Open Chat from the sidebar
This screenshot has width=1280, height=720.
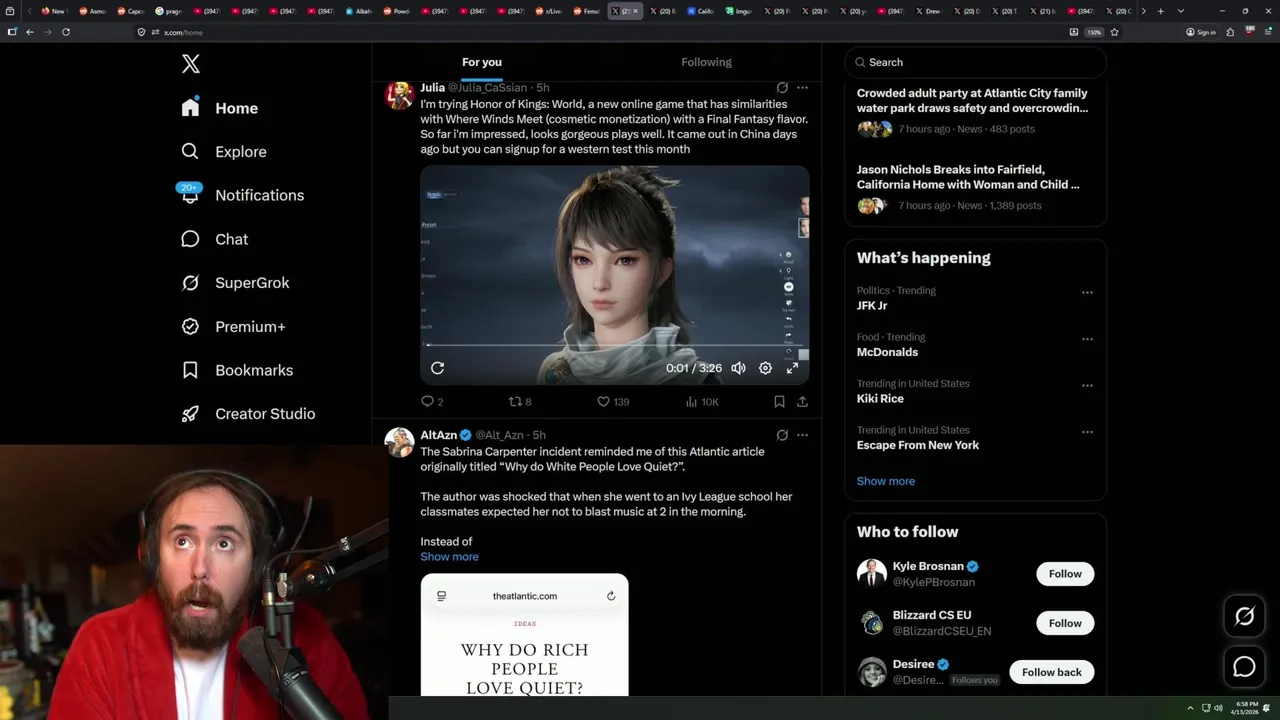pyautogui.click(x=214, y=239)
